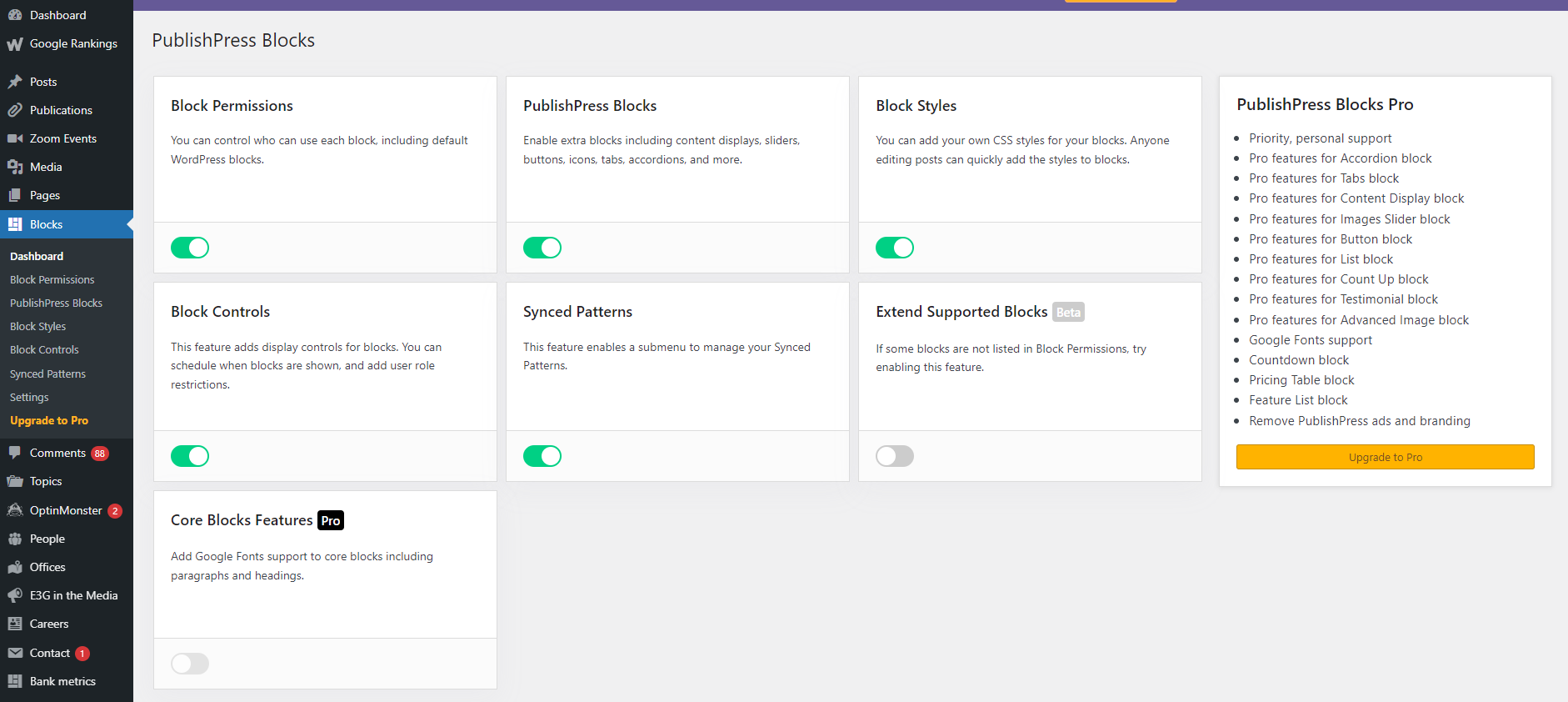Click 'Google Fonts support' list item
The width and height of the screenshot is (1568, 702).
tap(1311, 340)
